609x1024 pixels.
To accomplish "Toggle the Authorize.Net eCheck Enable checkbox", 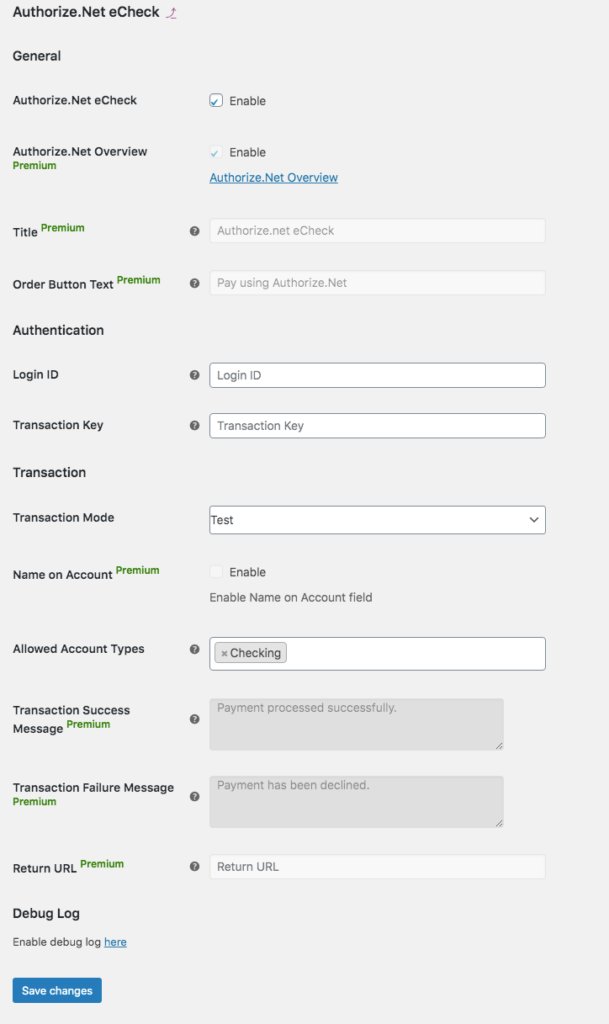I will (216, 101).
